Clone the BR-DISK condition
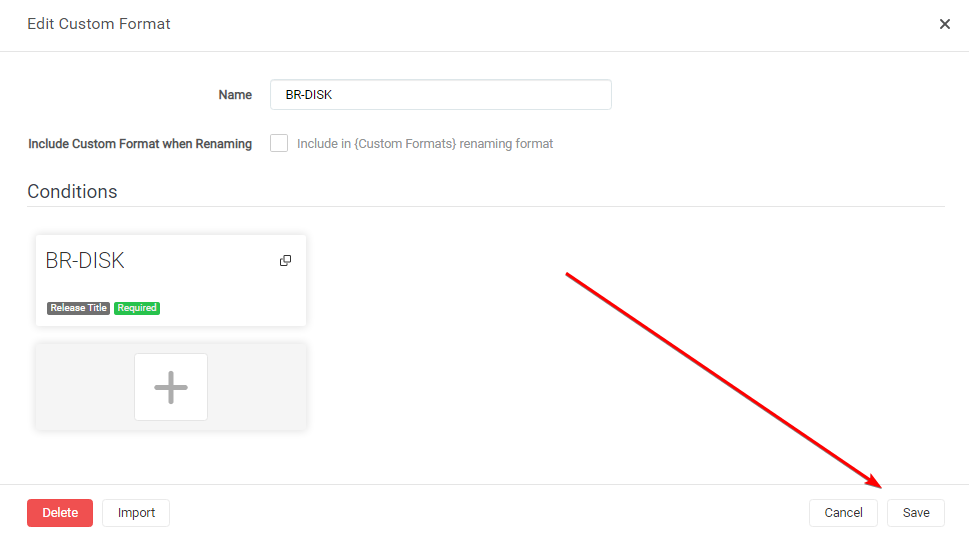969x539 pixels. click(x=285, y=261)
